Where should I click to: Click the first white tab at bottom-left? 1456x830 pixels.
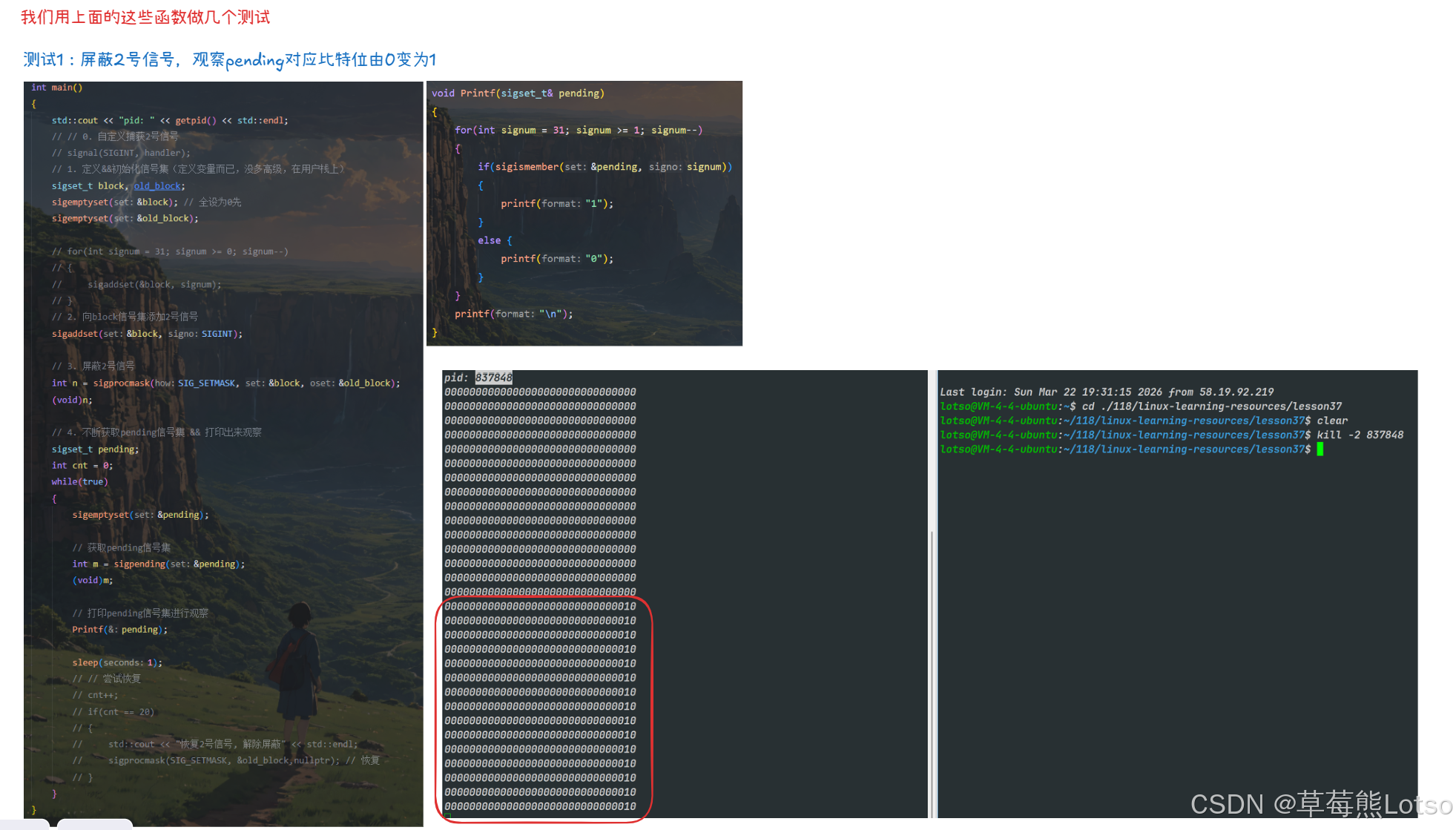(x=25, y=824)
